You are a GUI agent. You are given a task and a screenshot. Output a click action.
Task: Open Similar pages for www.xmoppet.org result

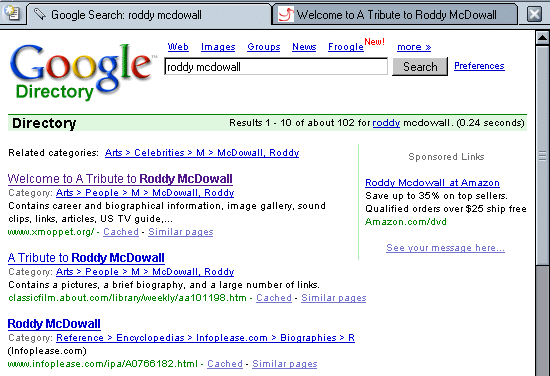click(x=181, y=231)
